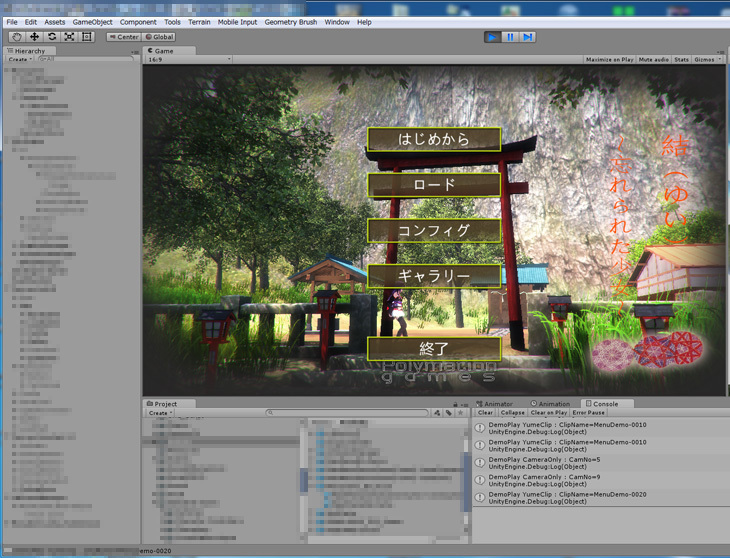Screen dimensions: 730x558
Task: Toggle the Stats overlay
Action: pyautogui.click(x=681, y=60)
